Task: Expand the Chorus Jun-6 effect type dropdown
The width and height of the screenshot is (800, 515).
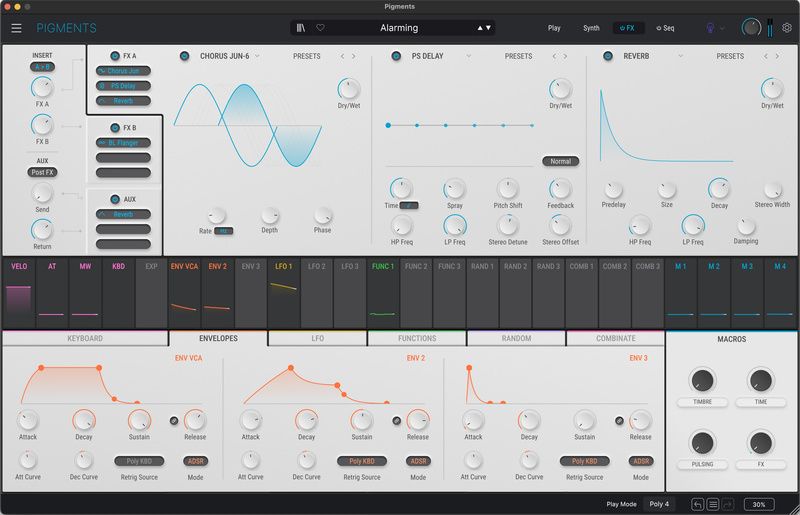Action: pyautogui.click(x=257, y=56)
